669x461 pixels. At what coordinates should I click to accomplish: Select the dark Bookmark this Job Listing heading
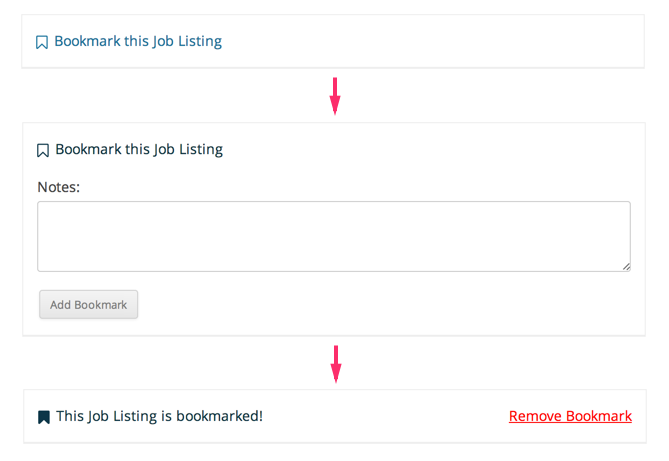(139, 149)
